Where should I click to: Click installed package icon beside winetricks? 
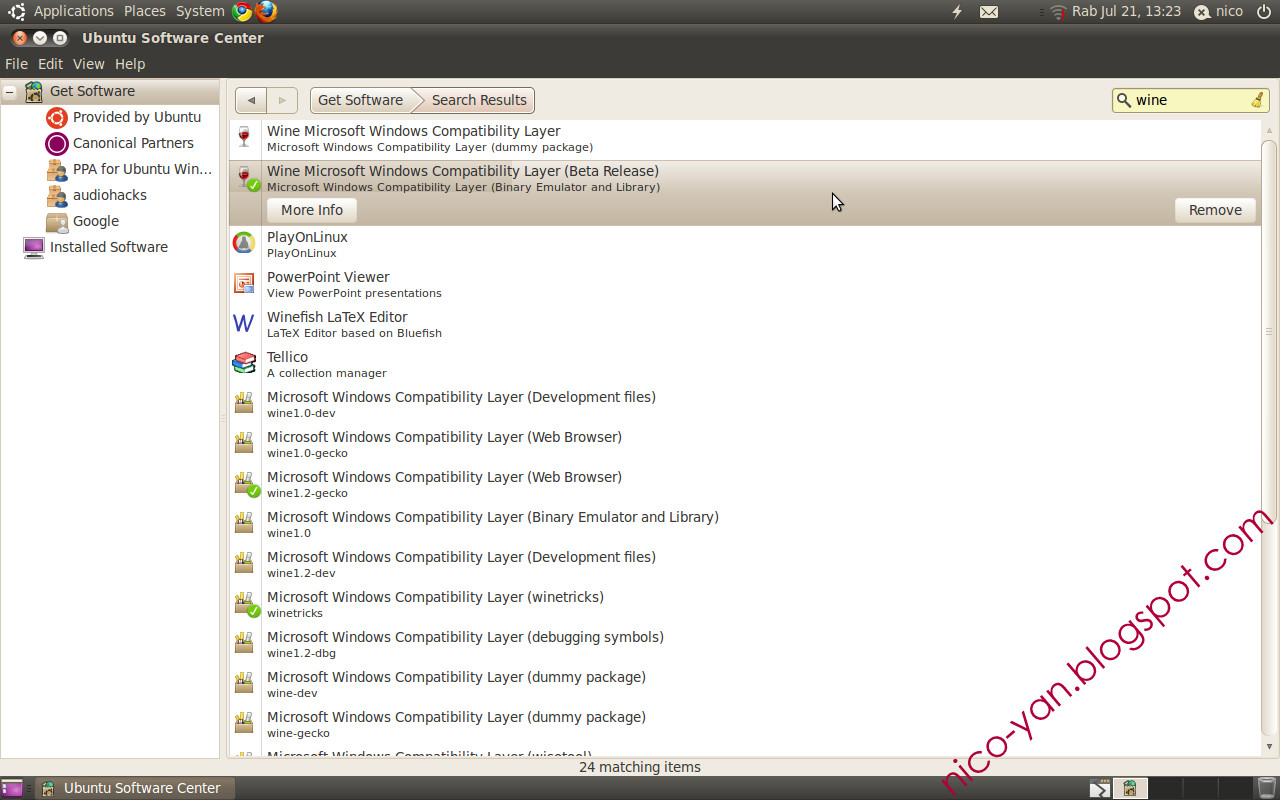point(246,604)
